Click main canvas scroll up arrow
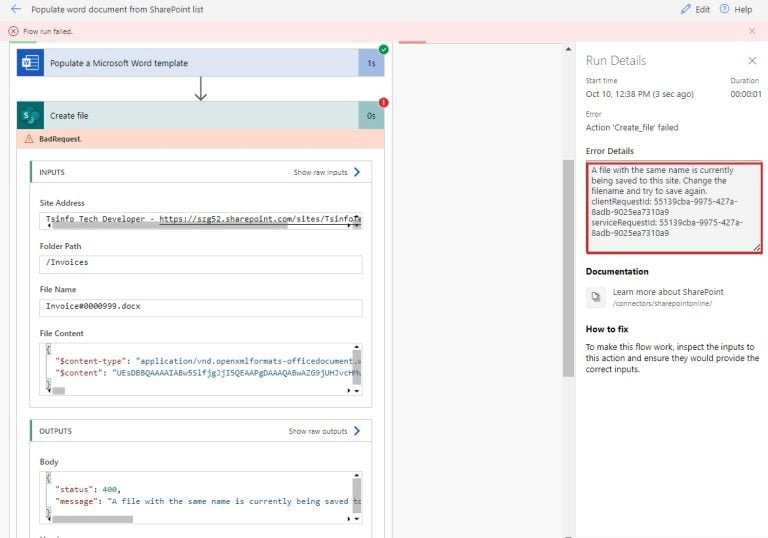768x538 pixels. click(x=568, y=49)
